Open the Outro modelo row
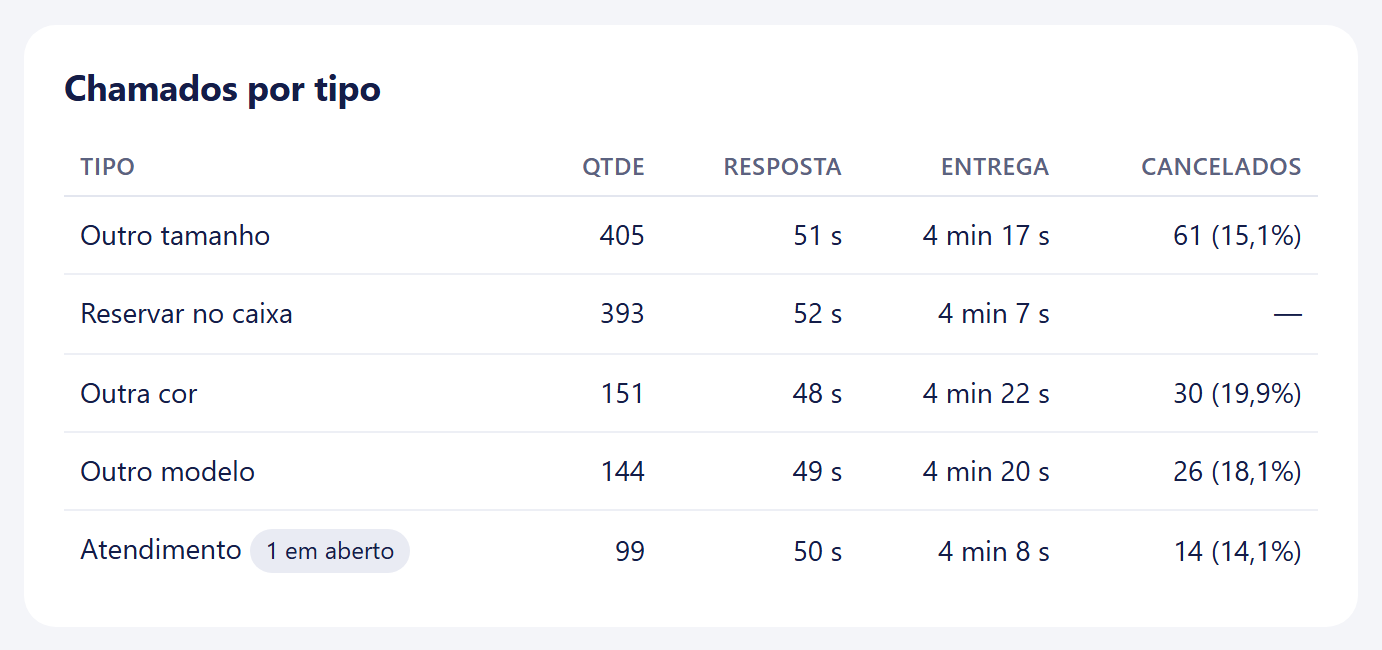This screenshot has height=650, width=1382. coord(691,472)
